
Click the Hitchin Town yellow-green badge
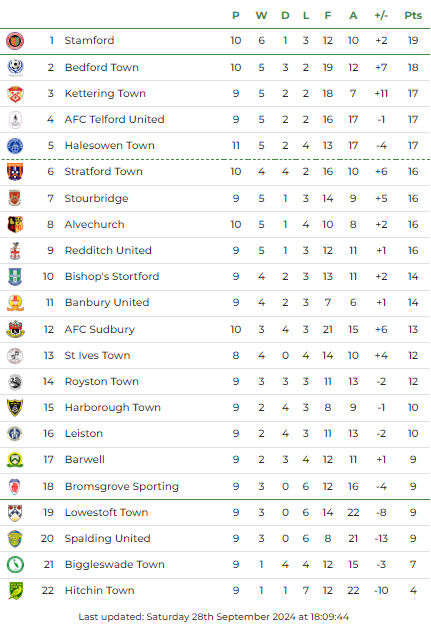tap(15, 591)
